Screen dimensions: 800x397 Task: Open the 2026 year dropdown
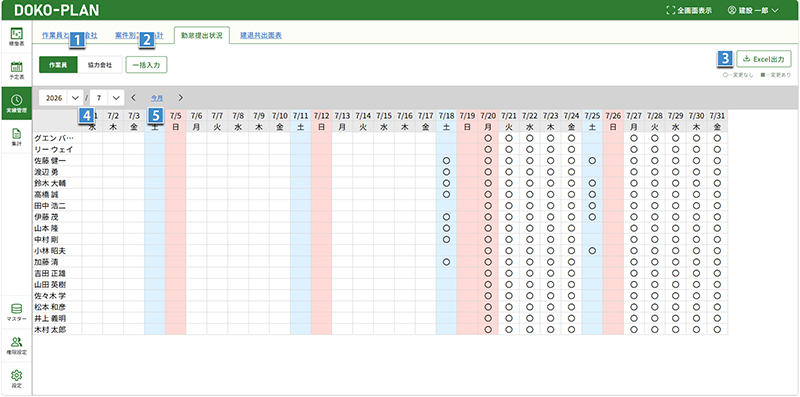pos(61,97)
